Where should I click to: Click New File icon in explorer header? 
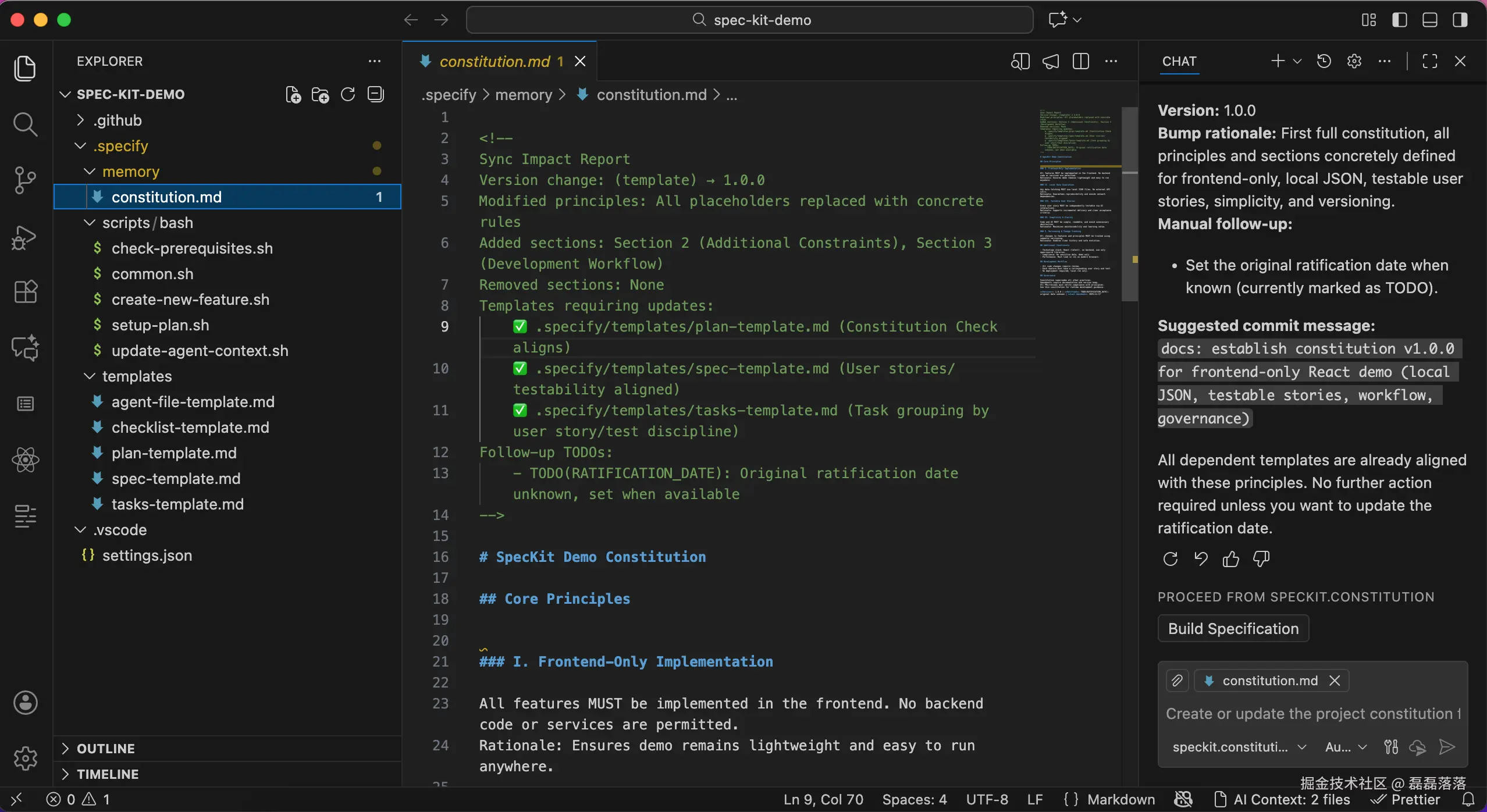click(x=293, y=94)
